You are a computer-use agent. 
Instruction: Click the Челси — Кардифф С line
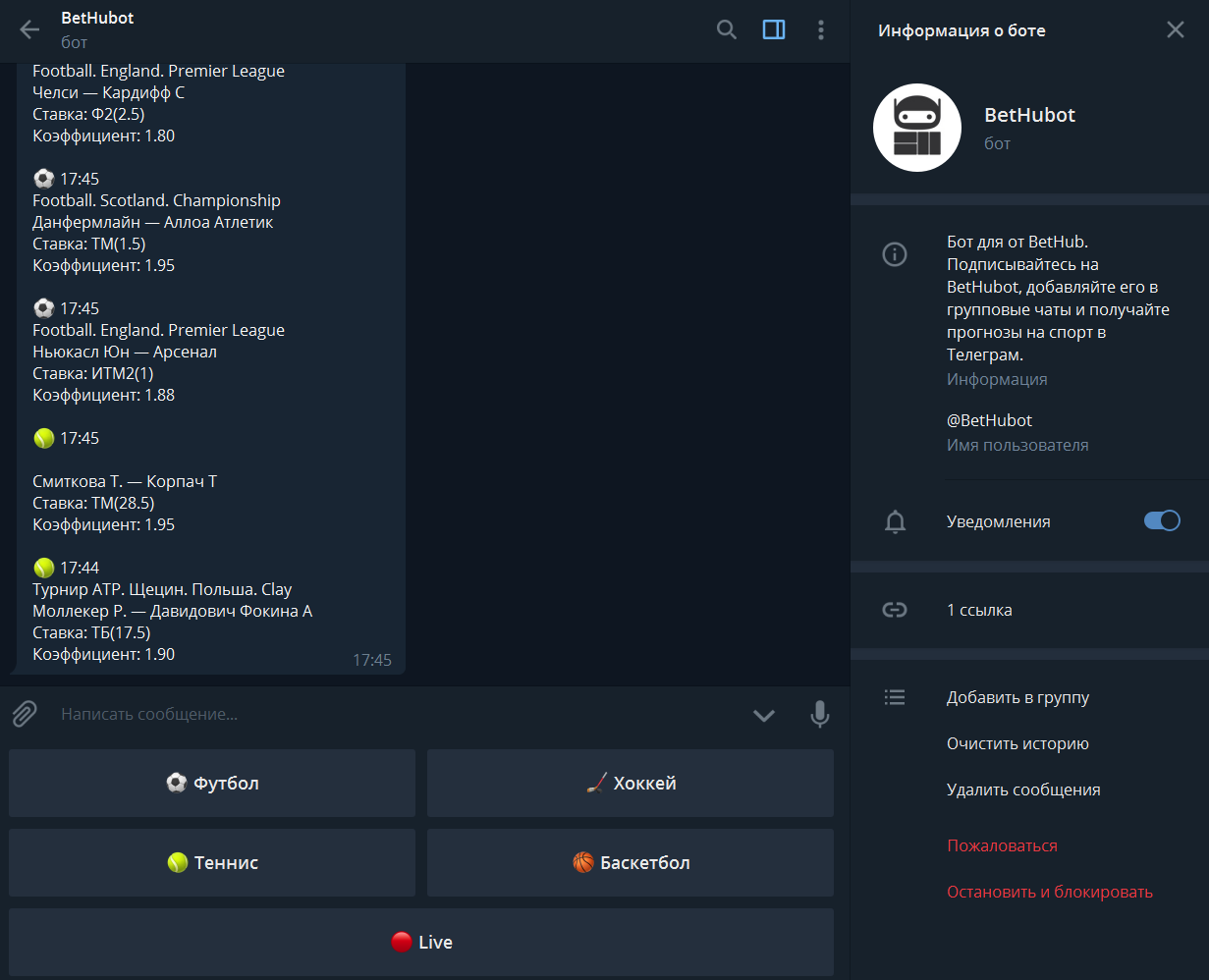(108, 92)
